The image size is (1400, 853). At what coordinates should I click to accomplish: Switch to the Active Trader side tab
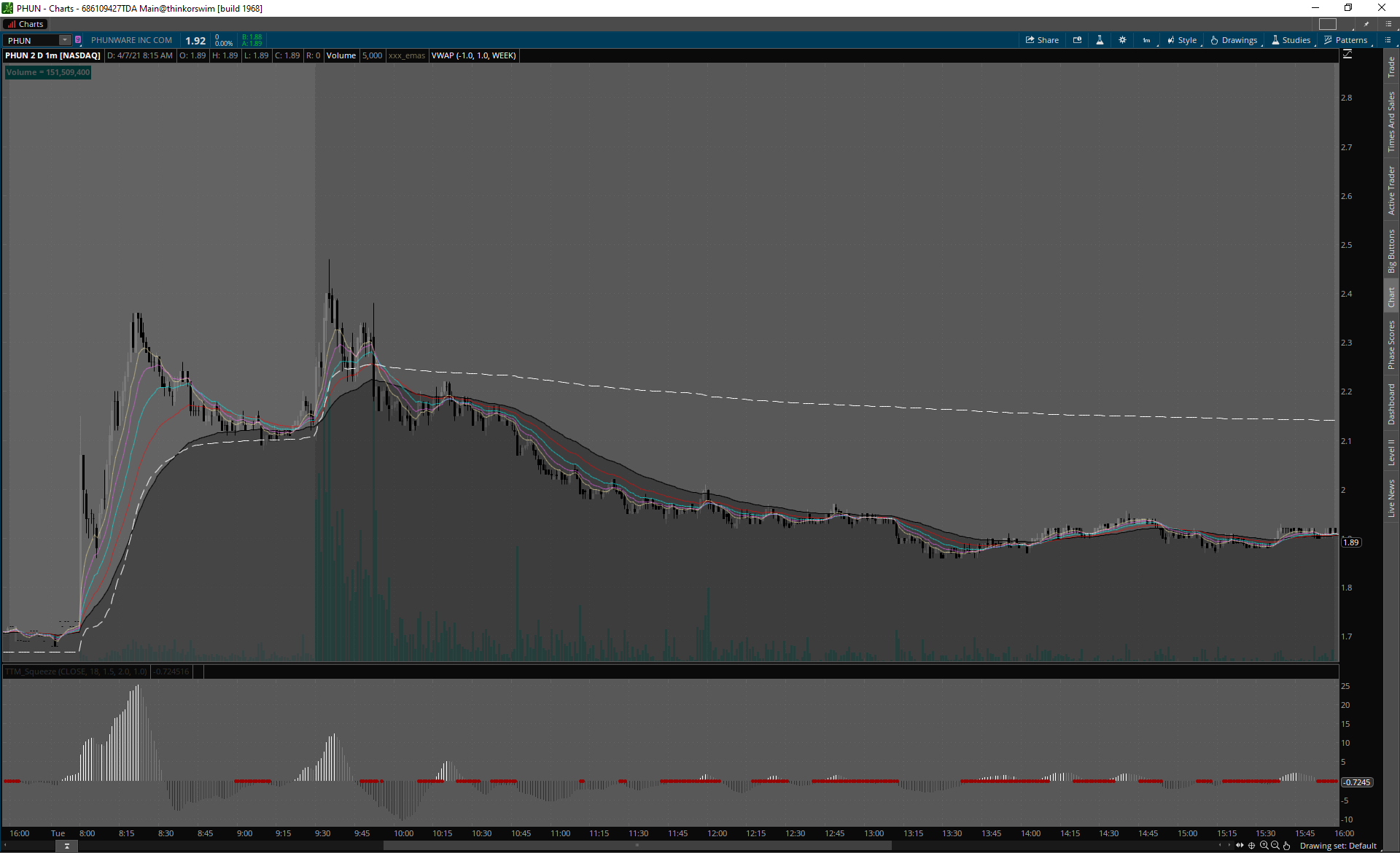[x=1391, y=190]
